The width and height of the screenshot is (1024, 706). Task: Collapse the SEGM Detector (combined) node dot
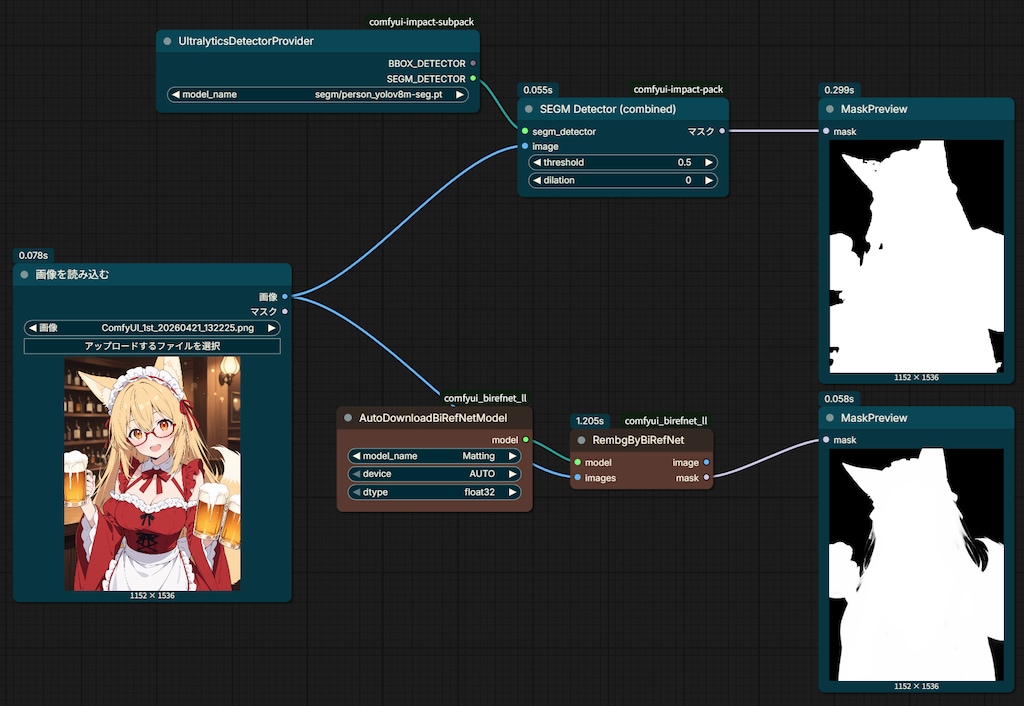[528, 109]
